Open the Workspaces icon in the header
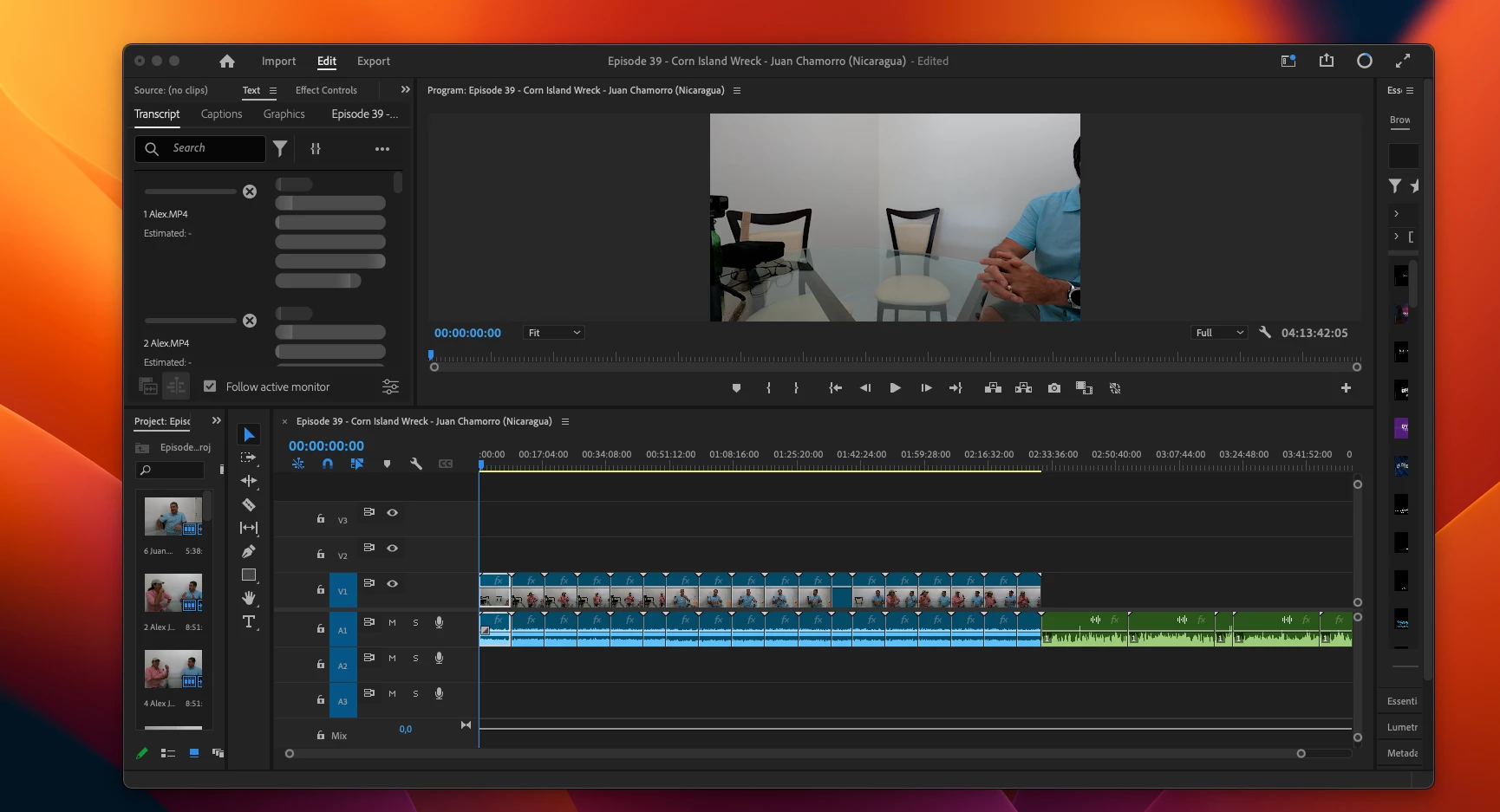Viewport: 1500px width, 812px height. tap(1288, 61)
